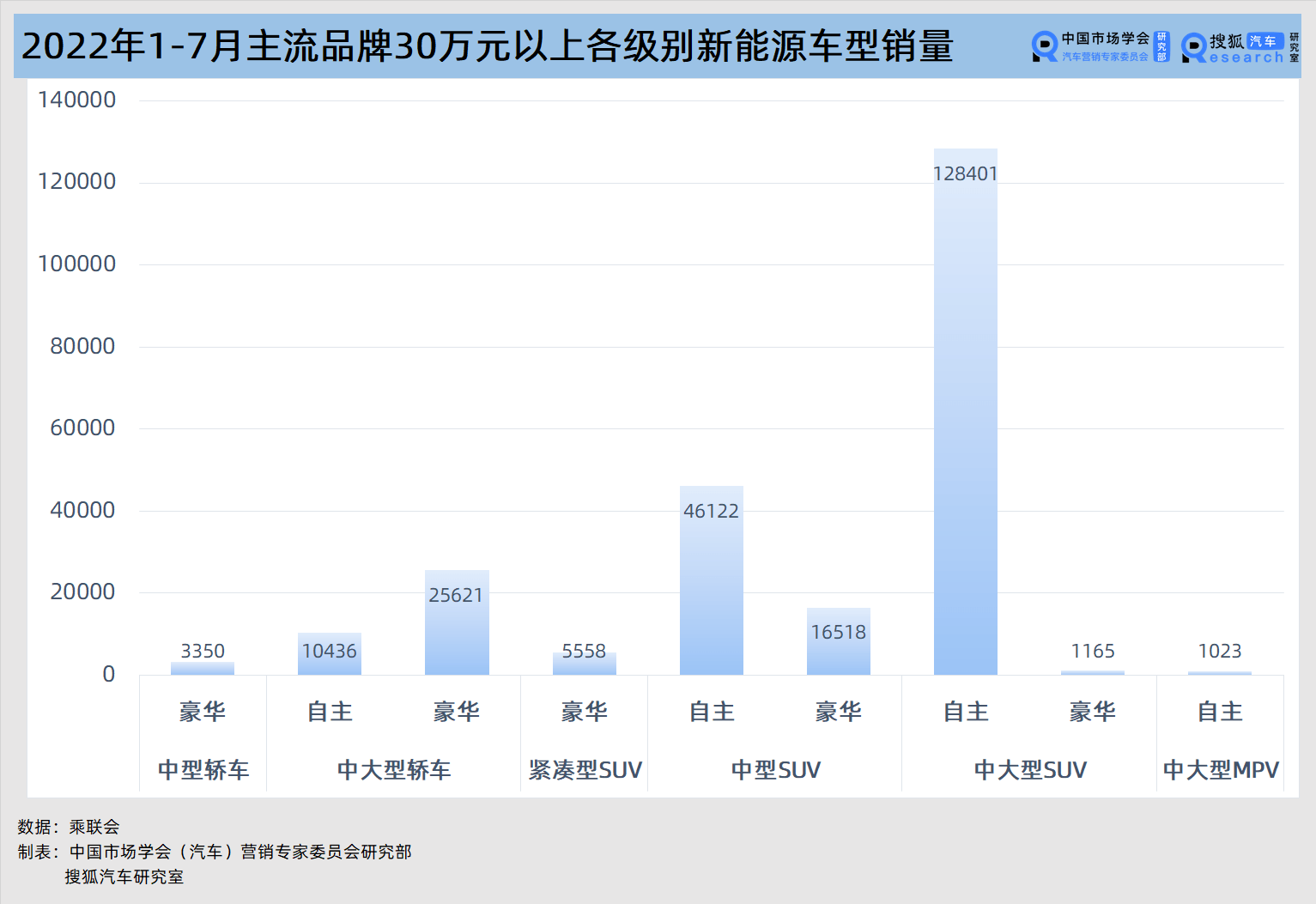Select the 1165 data label
Image resolution: width=1316 pixels, height=904 pixels.
pos(1093,651)
